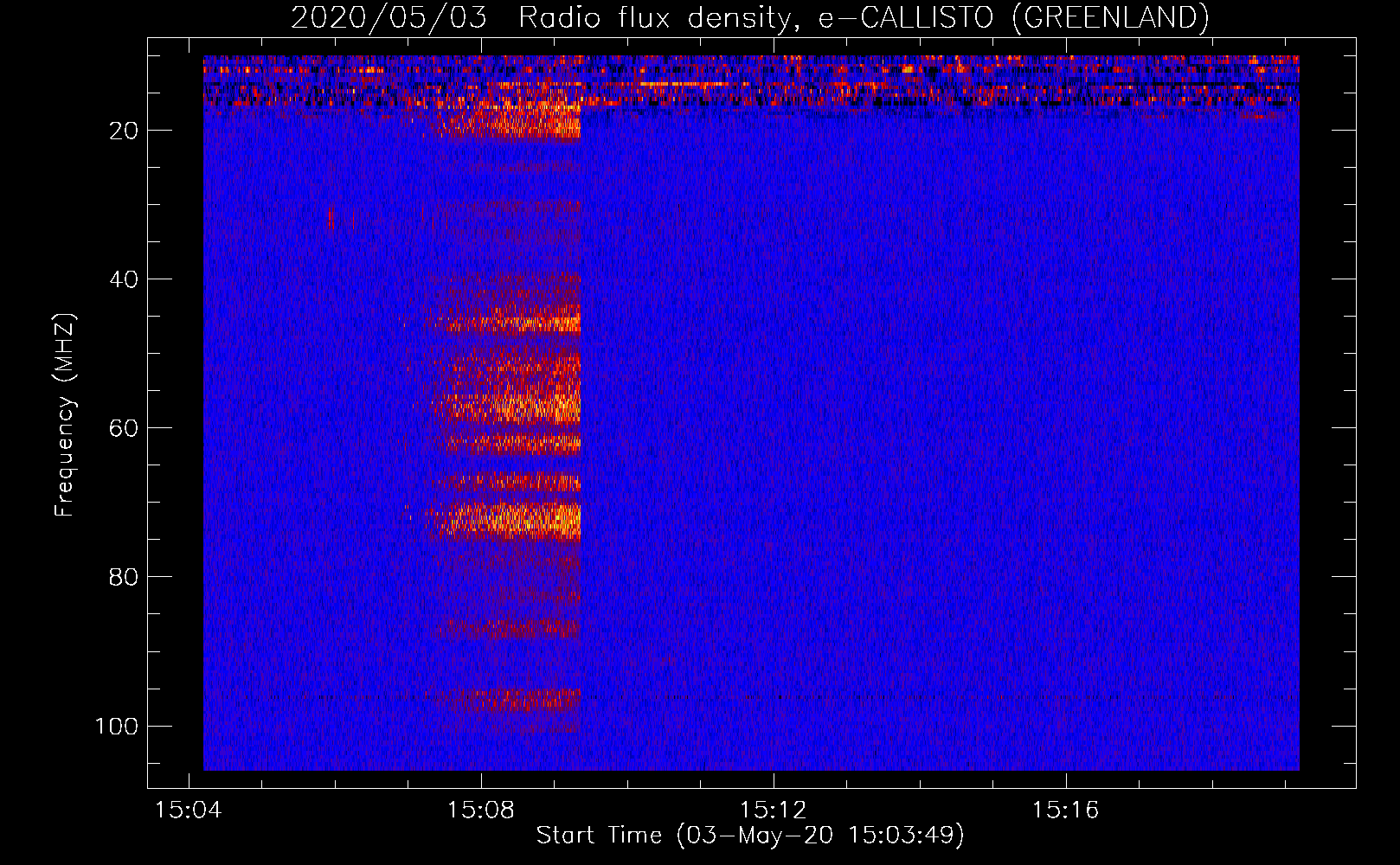Click the 15:12 time tick label

(774, 811)
